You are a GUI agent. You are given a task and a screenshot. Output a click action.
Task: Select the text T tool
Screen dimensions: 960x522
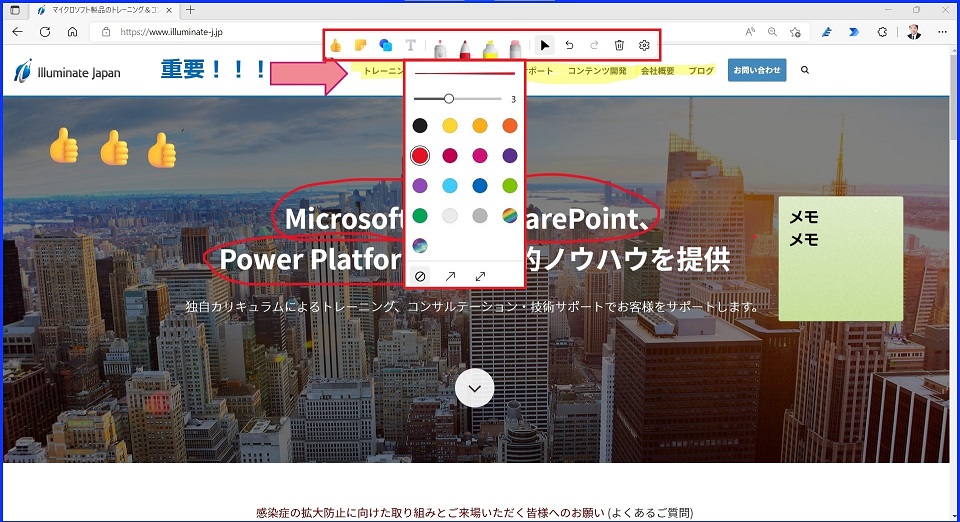coord(410,45)
